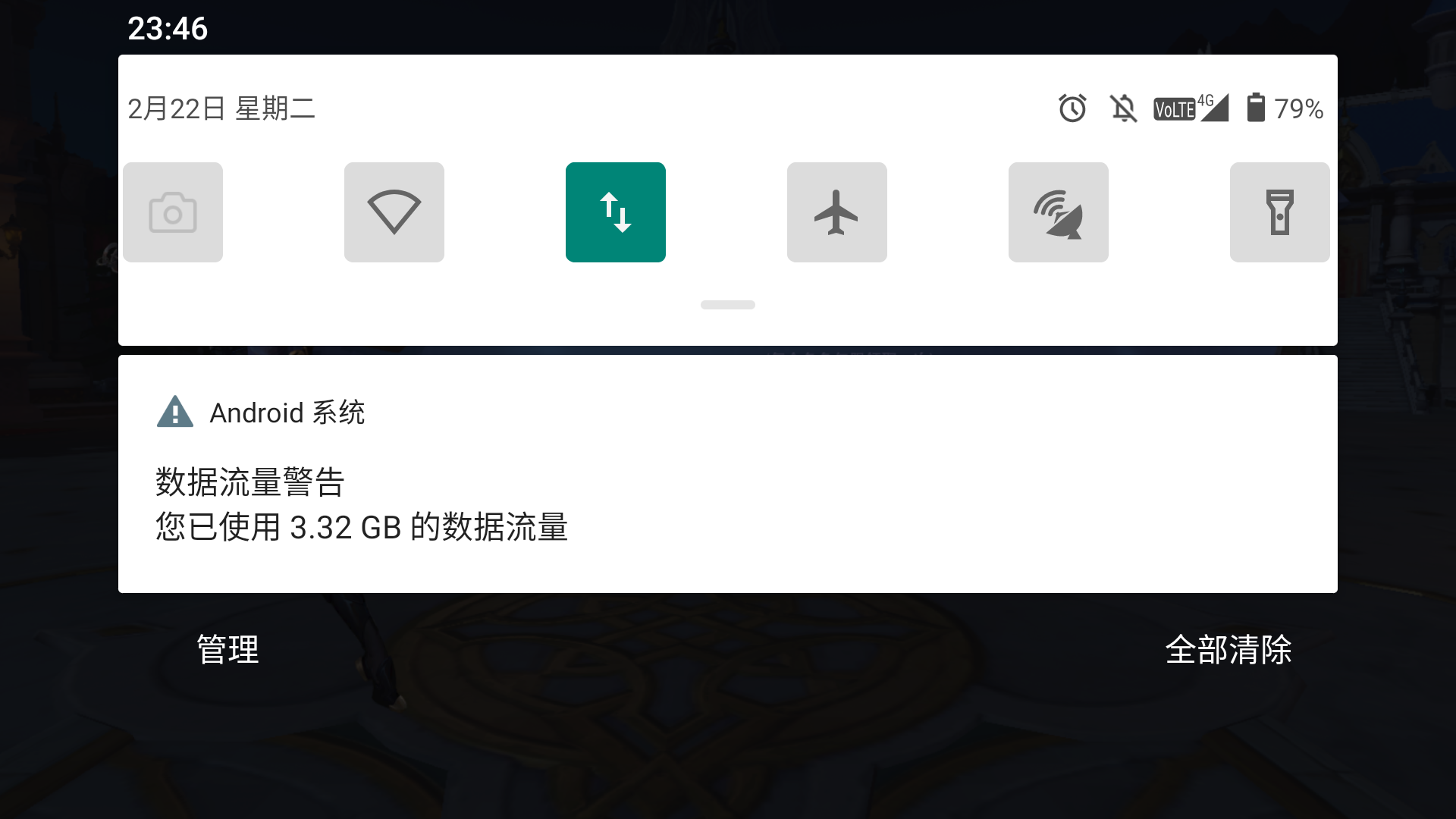Viewport: 1456px width, 819px height.
Task: Tap the alarm clock status icon
Action: tap(1072, 108)
